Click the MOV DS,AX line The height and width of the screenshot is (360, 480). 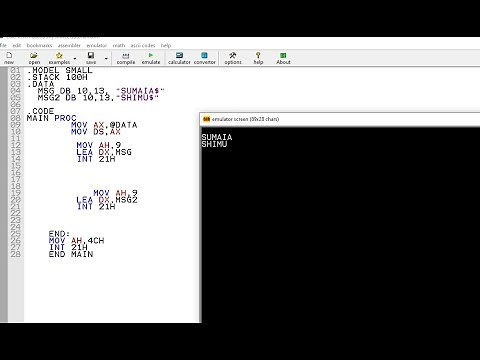click(x=96, y=132)
